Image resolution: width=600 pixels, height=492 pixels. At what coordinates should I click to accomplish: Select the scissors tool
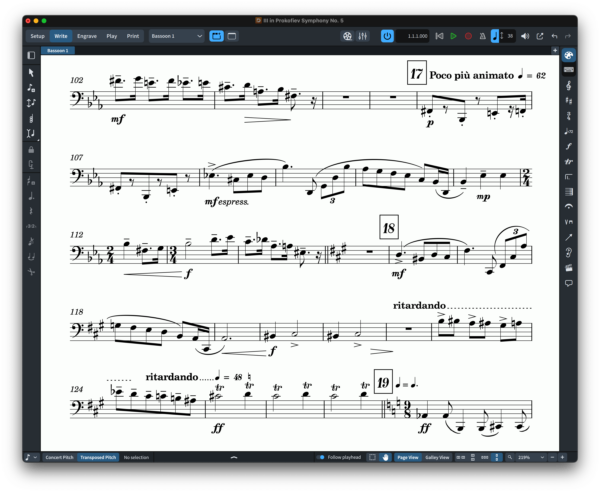[x=31, y=272]
